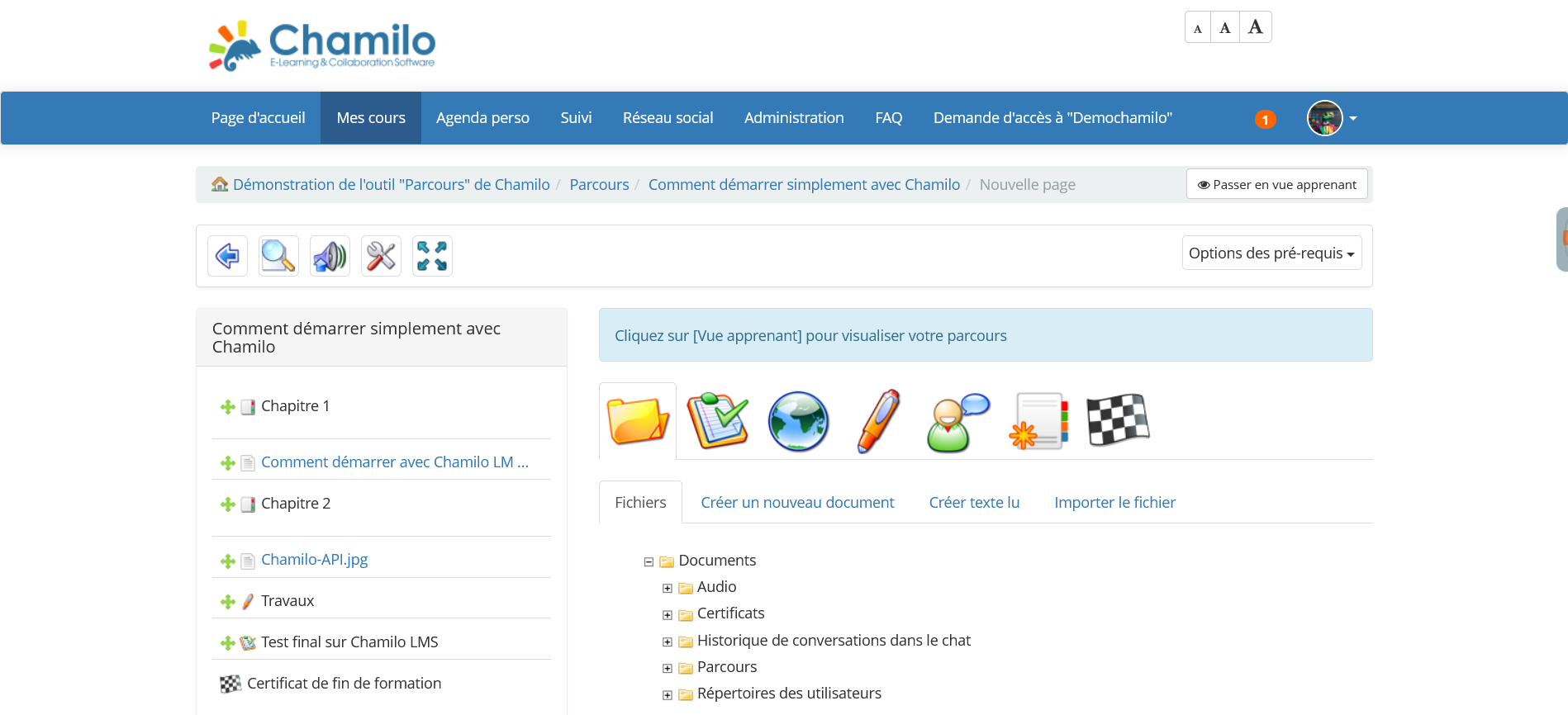Click the largest font size button
The image size is (1568, 715).
coord(1255,27)
